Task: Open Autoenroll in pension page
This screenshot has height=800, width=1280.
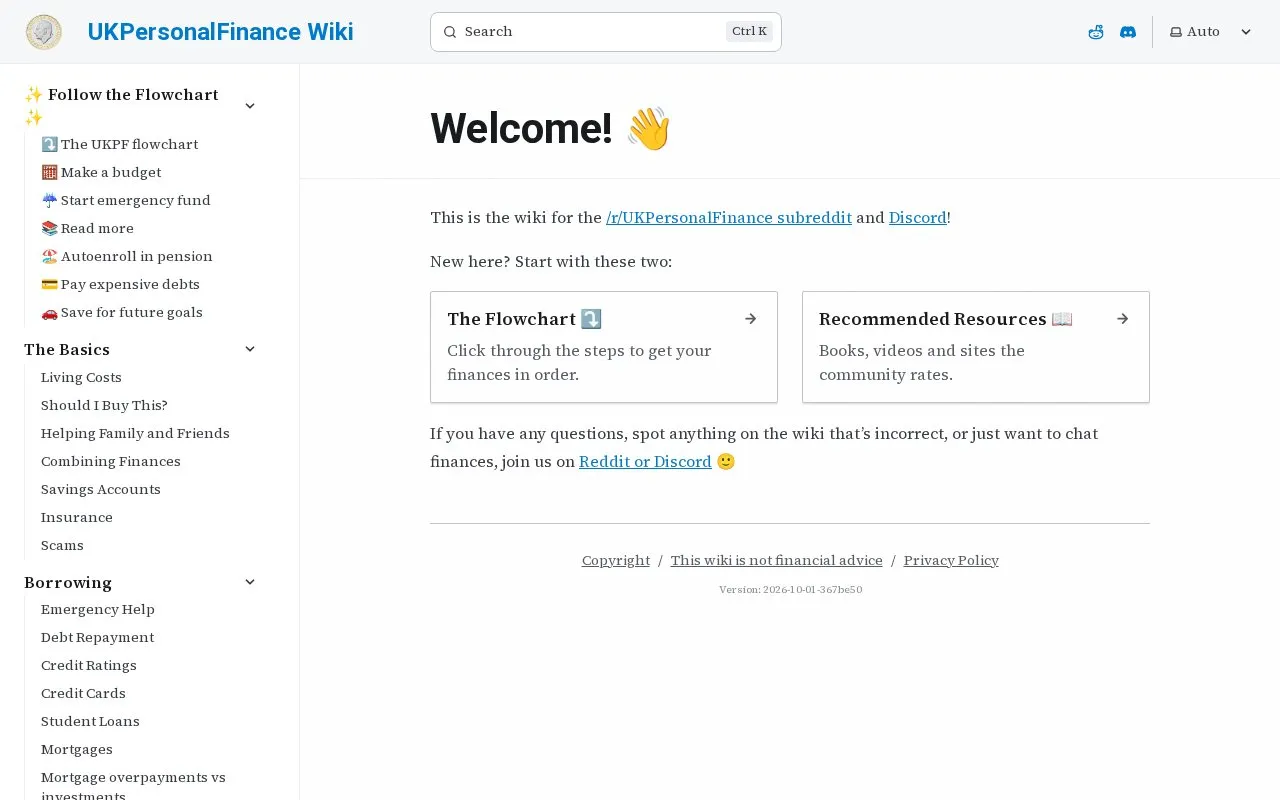Action: coord(127,256)
